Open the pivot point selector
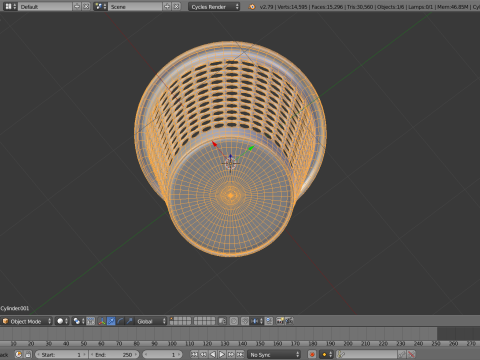 click(x=79, y=321)
